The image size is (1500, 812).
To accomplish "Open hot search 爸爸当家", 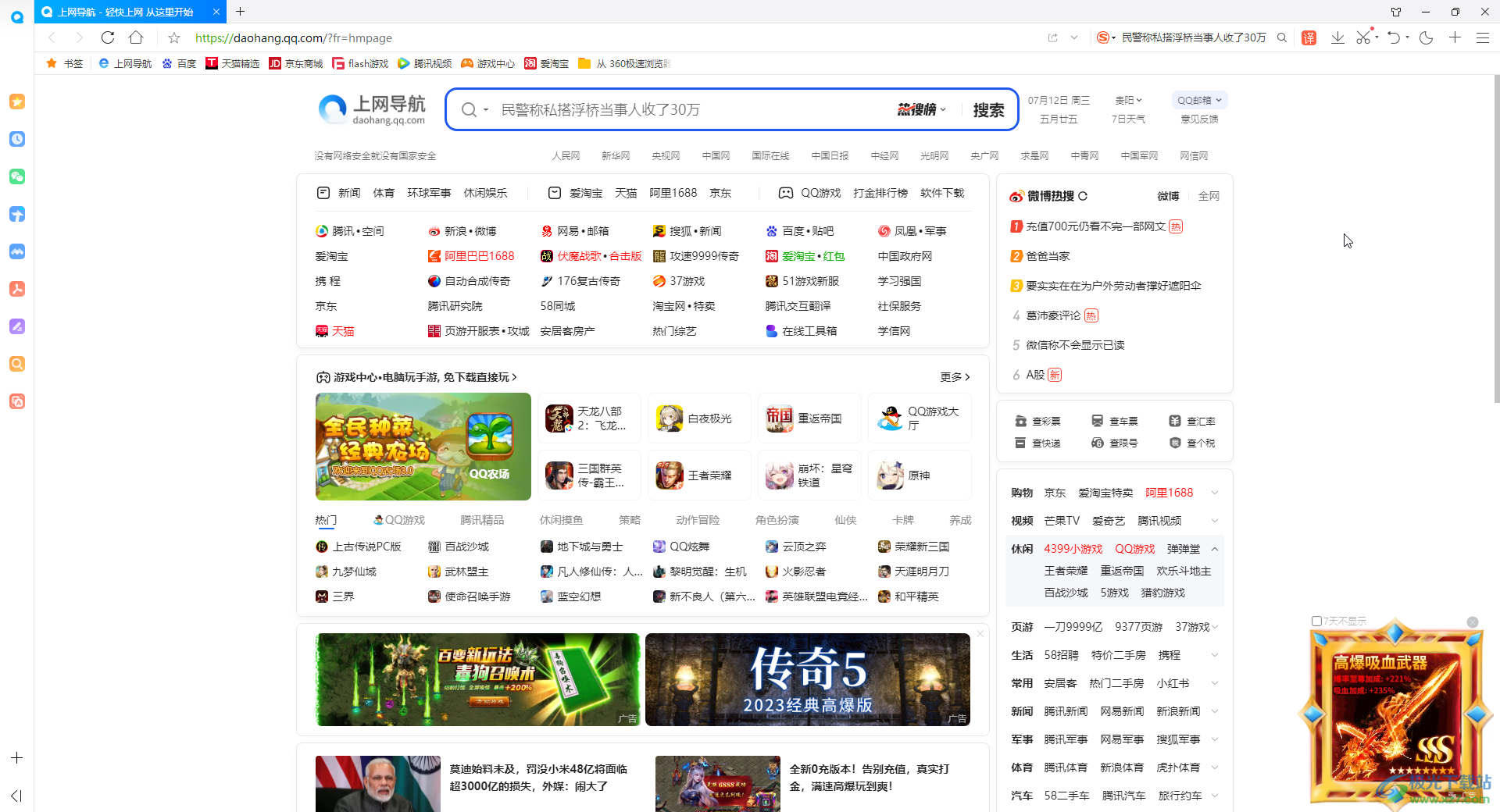I will (1048, 256).
